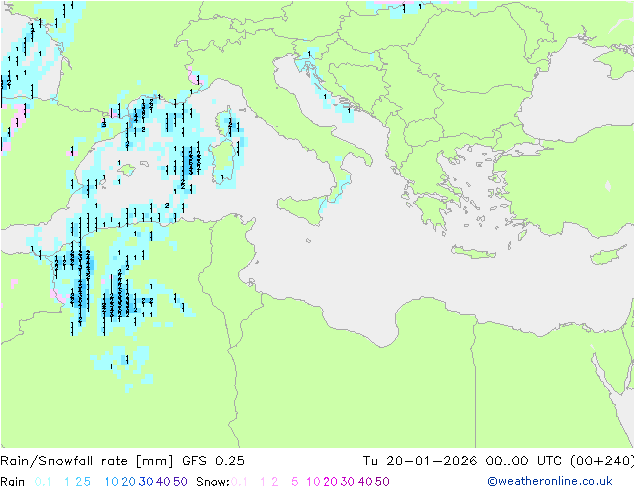
Task: Click the 'Snow:' legend label
Action: (213, 482)
